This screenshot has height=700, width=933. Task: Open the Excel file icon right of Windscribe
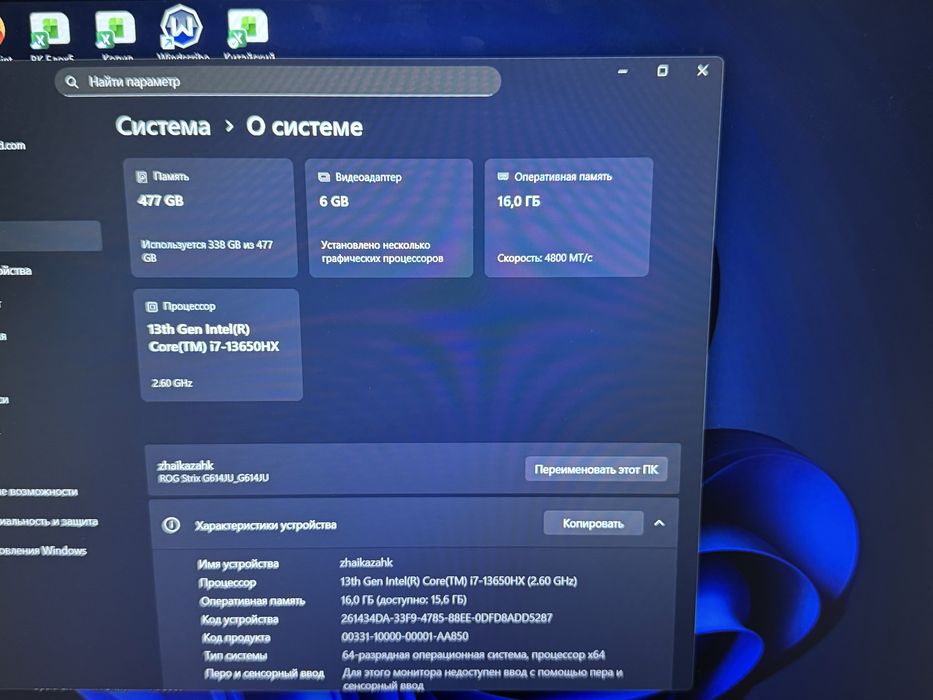[x=248, y=34]
